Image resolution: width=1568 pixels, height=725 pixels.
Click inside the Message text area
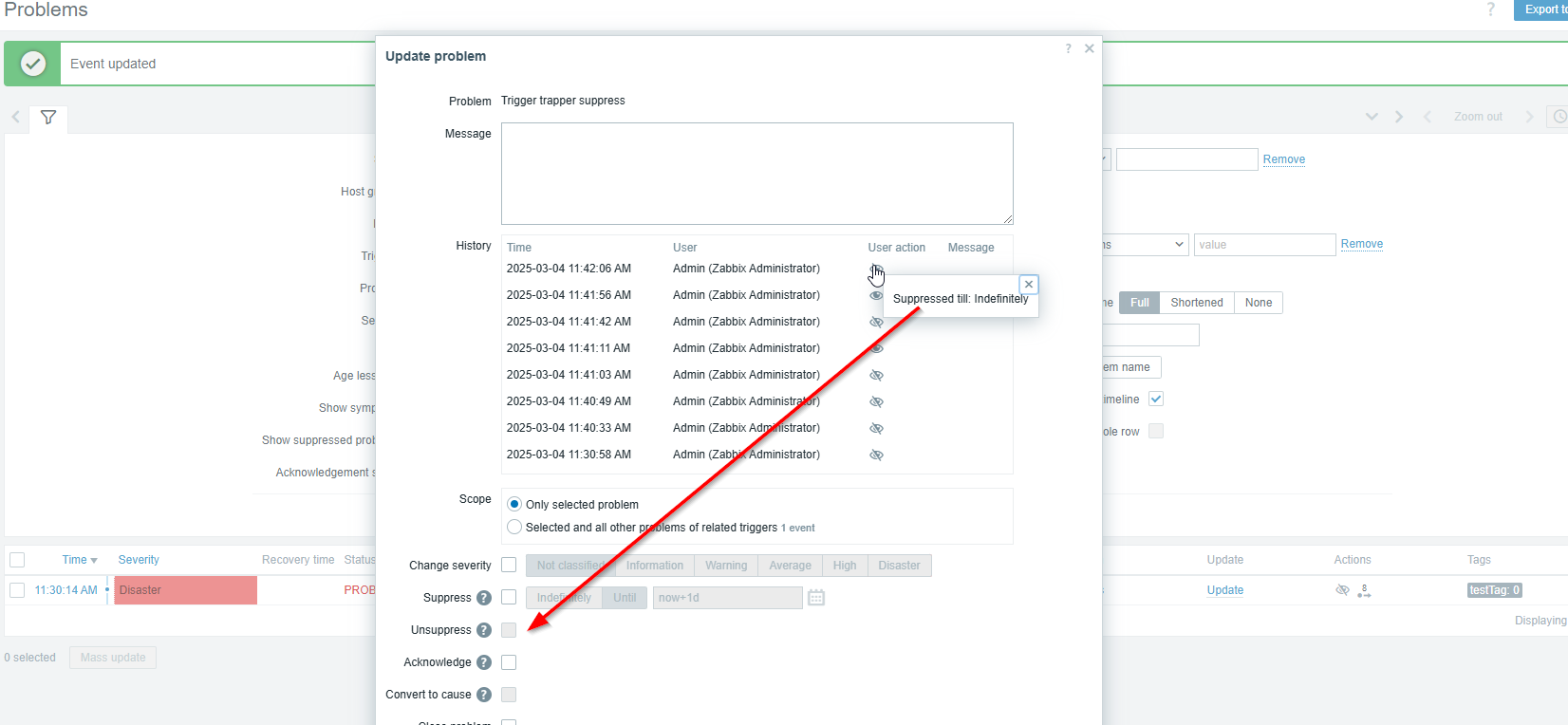click(756, 173)
